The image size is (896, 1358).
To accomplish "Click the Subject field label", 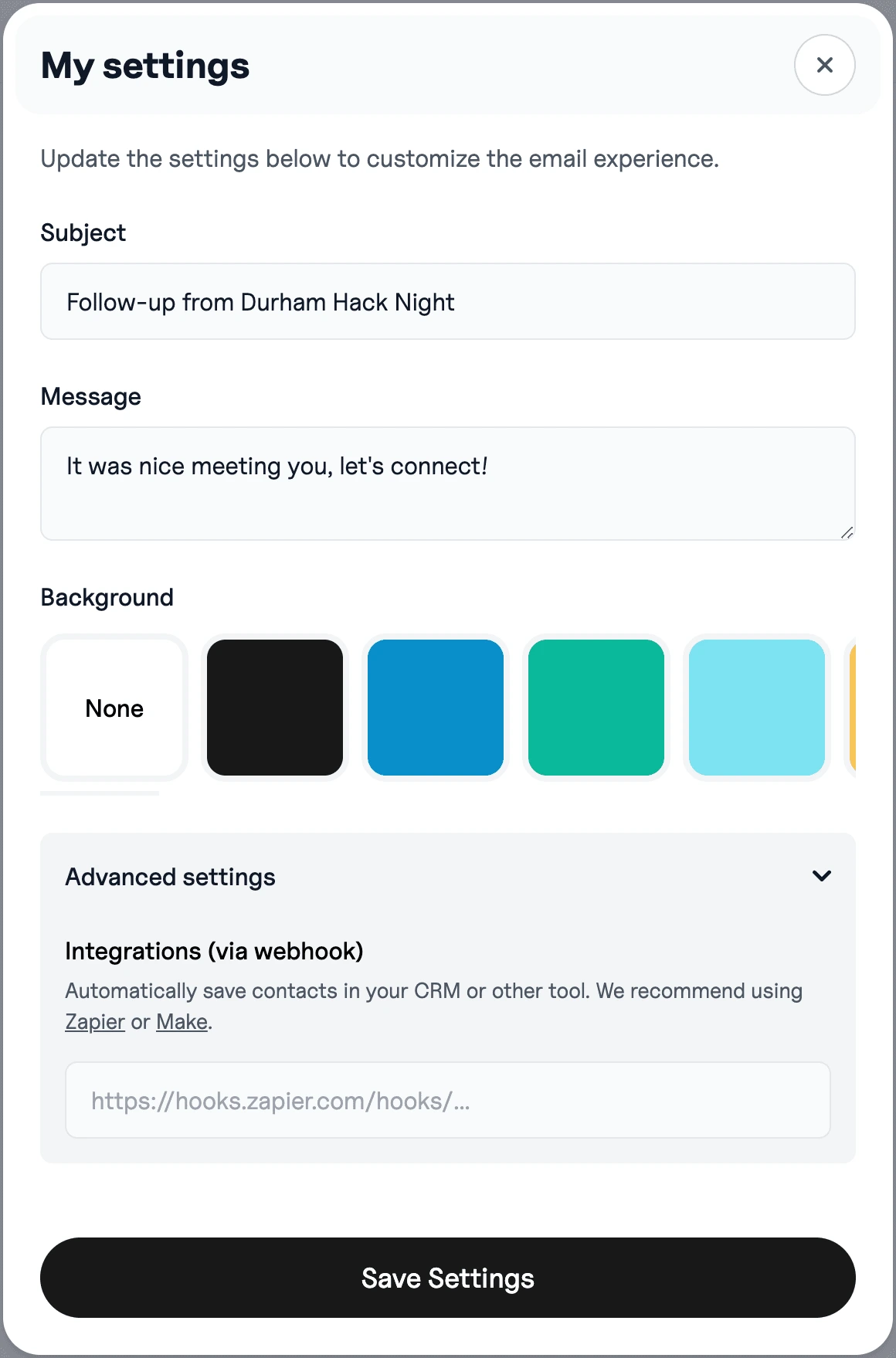I will tap(83, 233).
